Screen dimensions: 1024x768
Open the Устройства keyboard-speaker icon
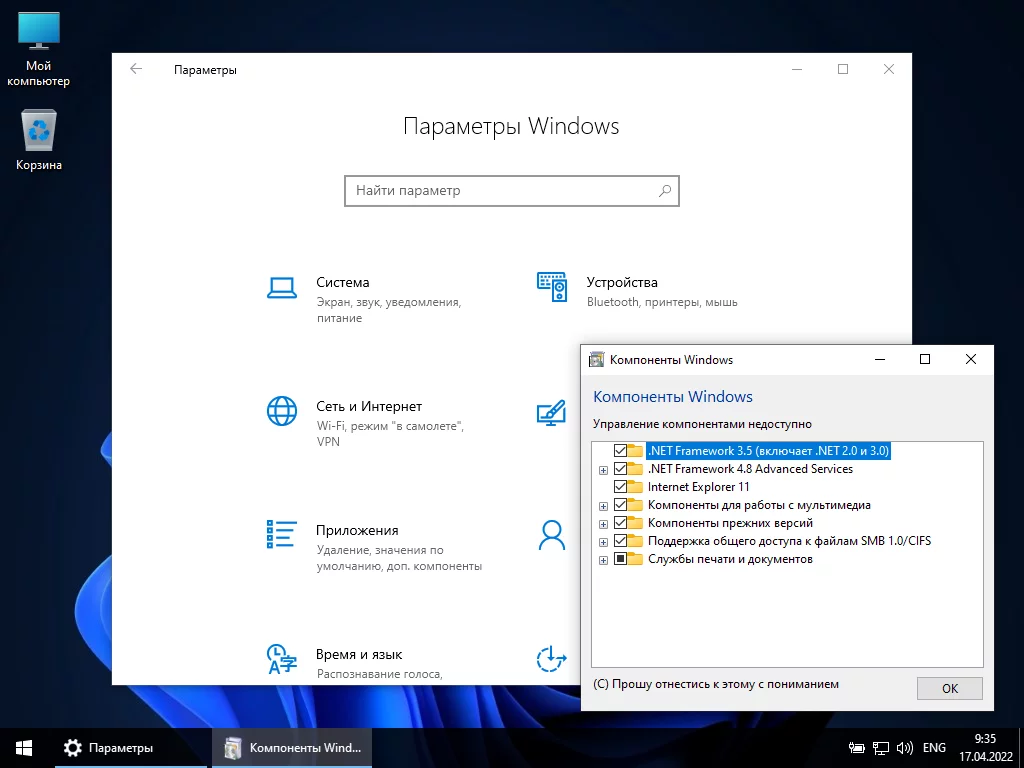coord(552,287)
